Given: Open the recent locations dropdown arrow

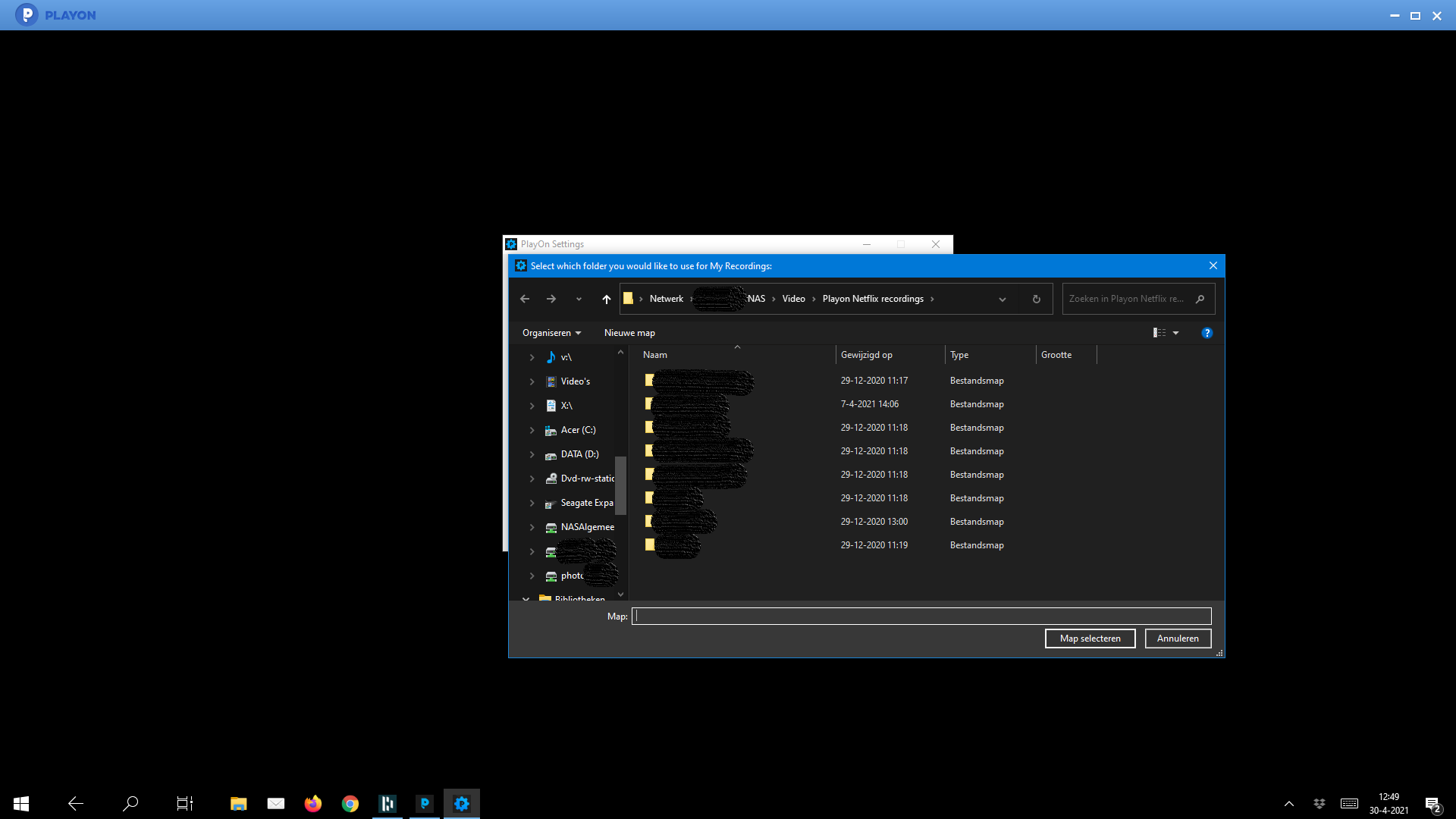Looking at the screenshot, I should (x=579, y=300).
